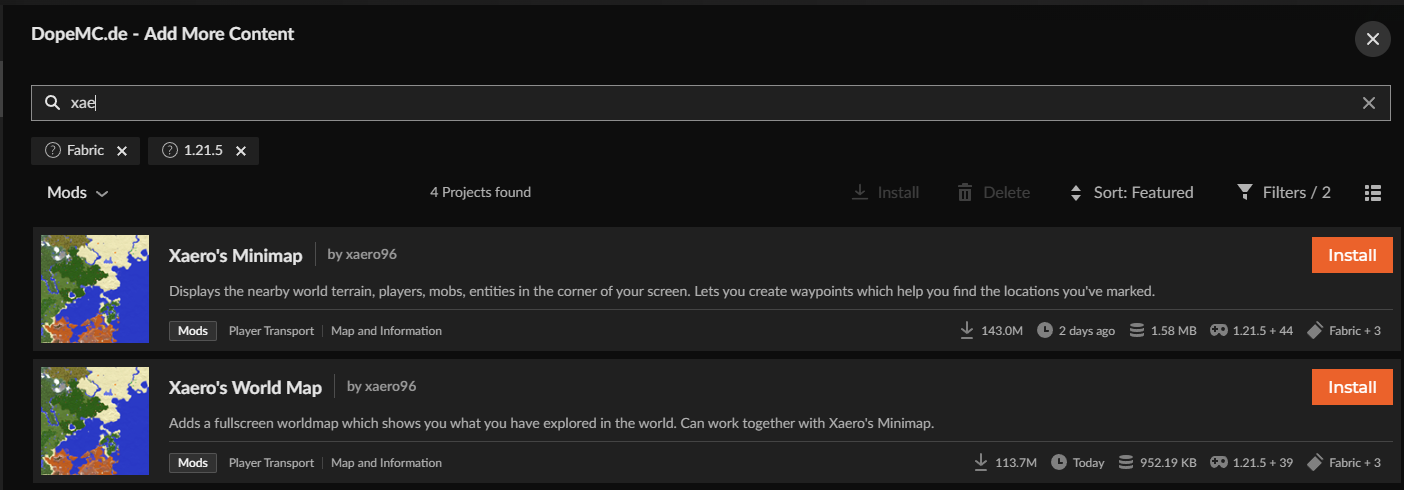Click the Sort up-down arrows icon
The width and height of the screenshot is (1404, 490).
(x=1076, y=193)
